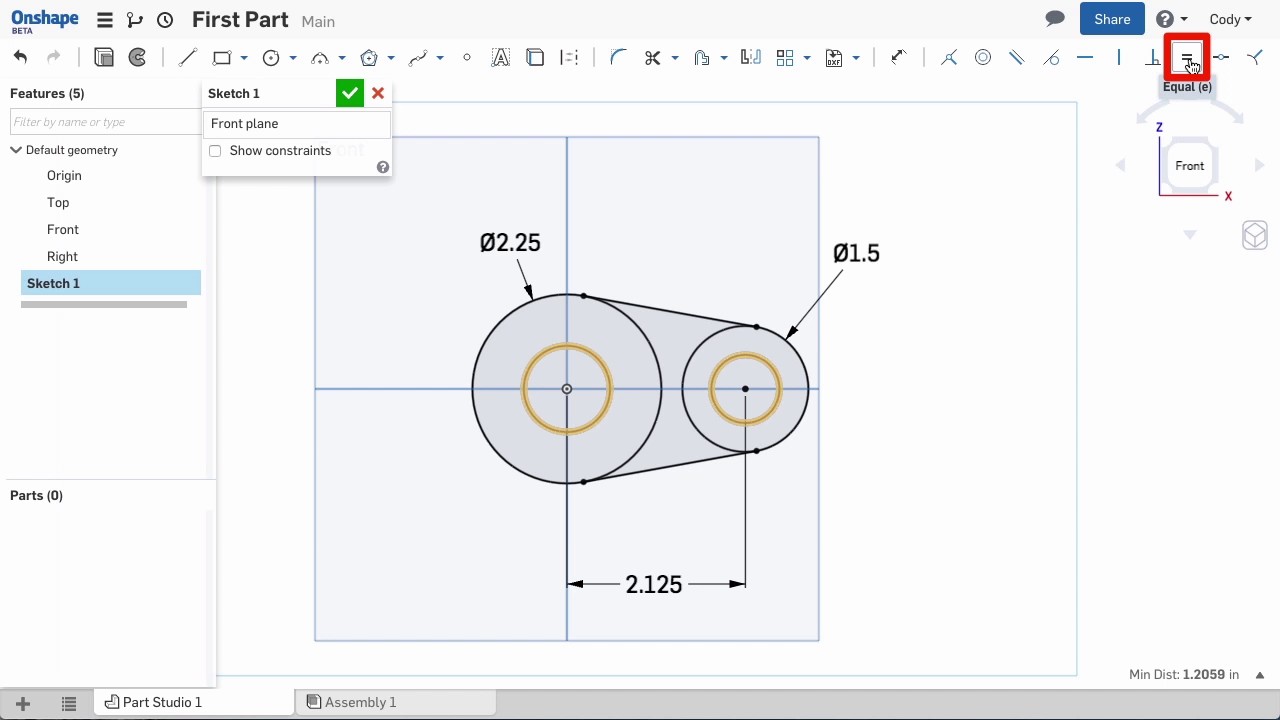Screen dimensions: 1280x720
Task: Open the Polygon tool dropdown arrow
Action: pos(391,58)
